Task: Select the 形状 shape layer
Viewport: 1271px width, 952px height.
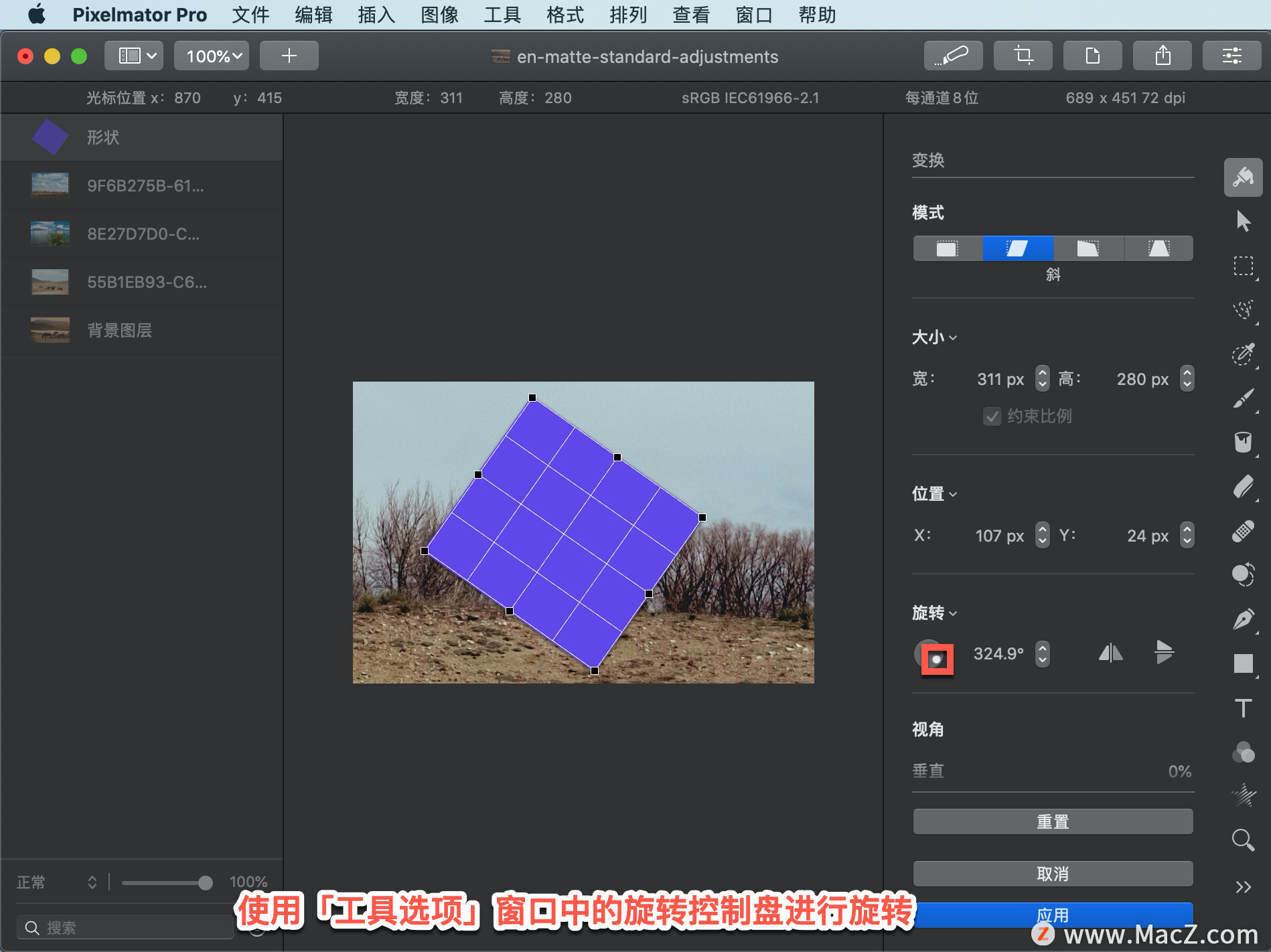Action: tap(142, 137)
